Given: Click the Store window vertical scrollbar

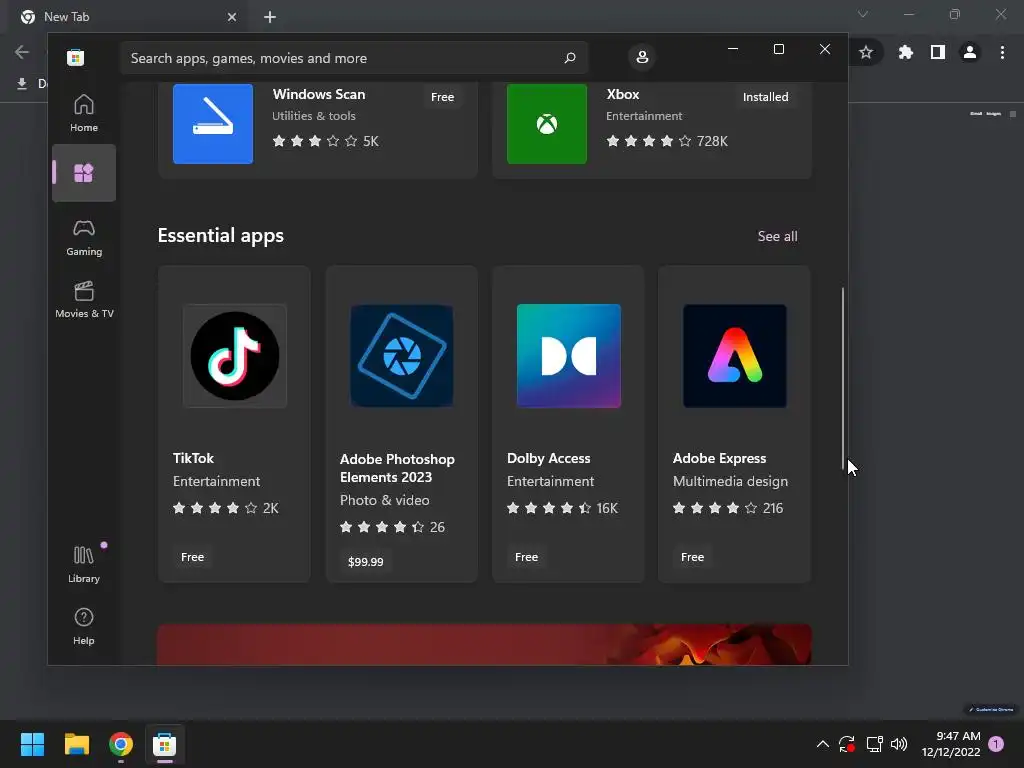Looking at the screenshot, I should click(842, 377).
